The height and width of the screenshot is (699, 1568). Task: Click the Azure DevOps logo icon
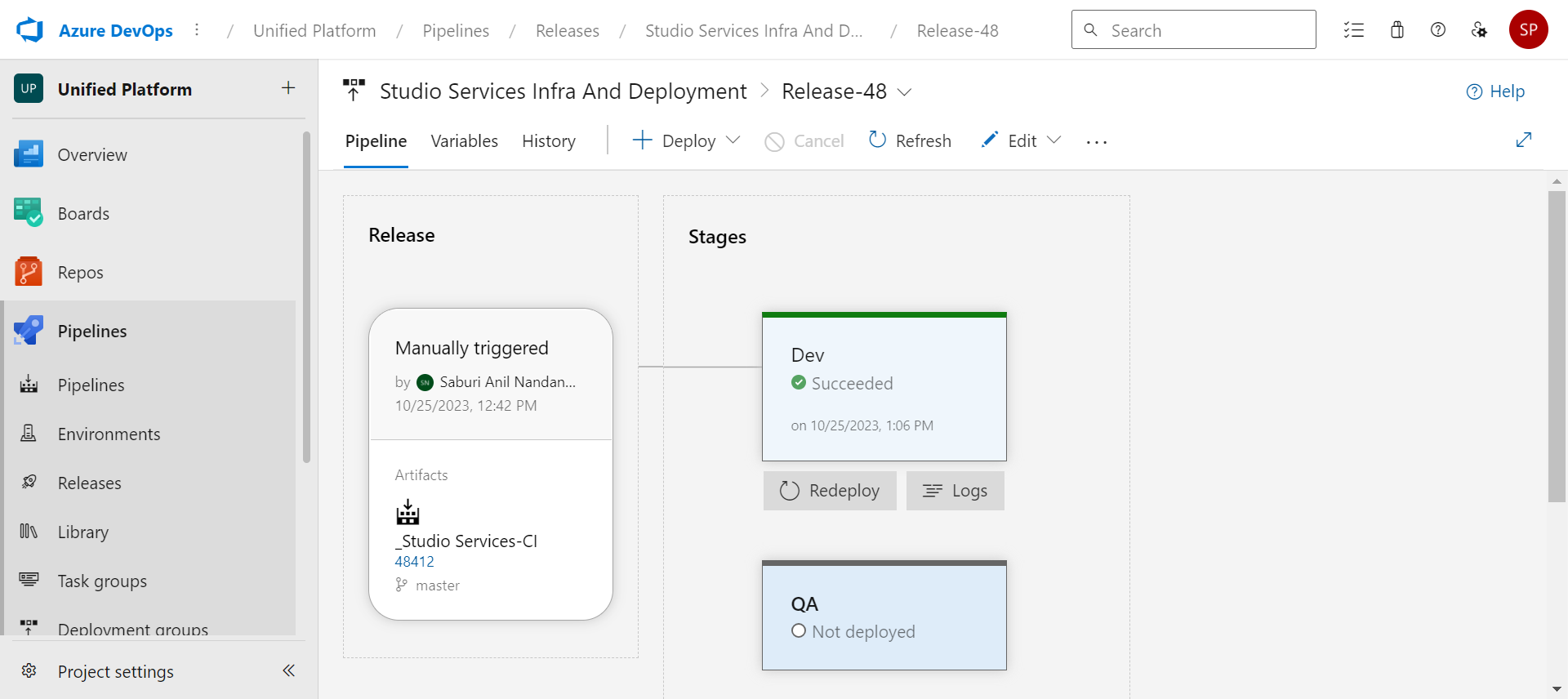point(30,30)
